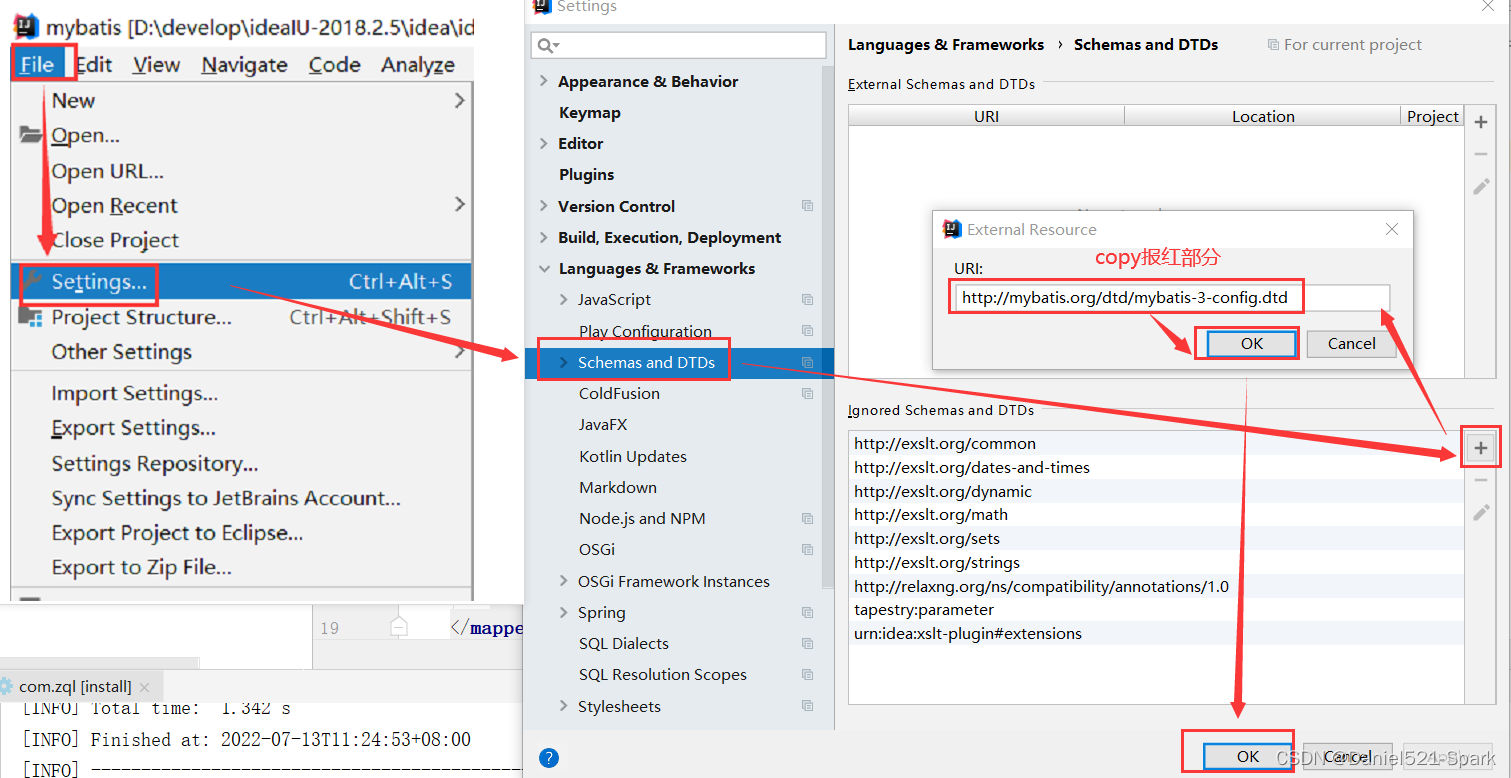This screenshot has height=778, width=1511.
Task: Open the Code menu
Action: [334, 65]
